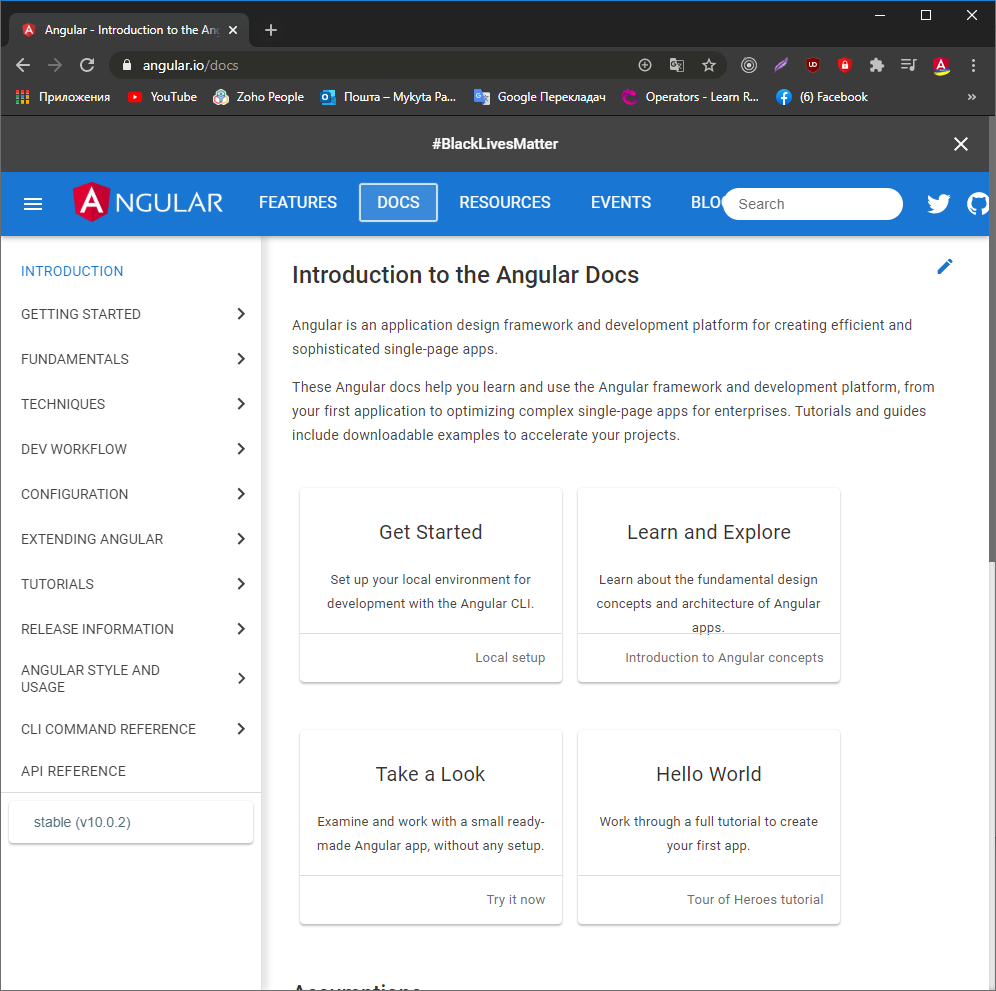This screenshot has width=996, height=991.
Task: View site security lock info
Action: (126, 65)
